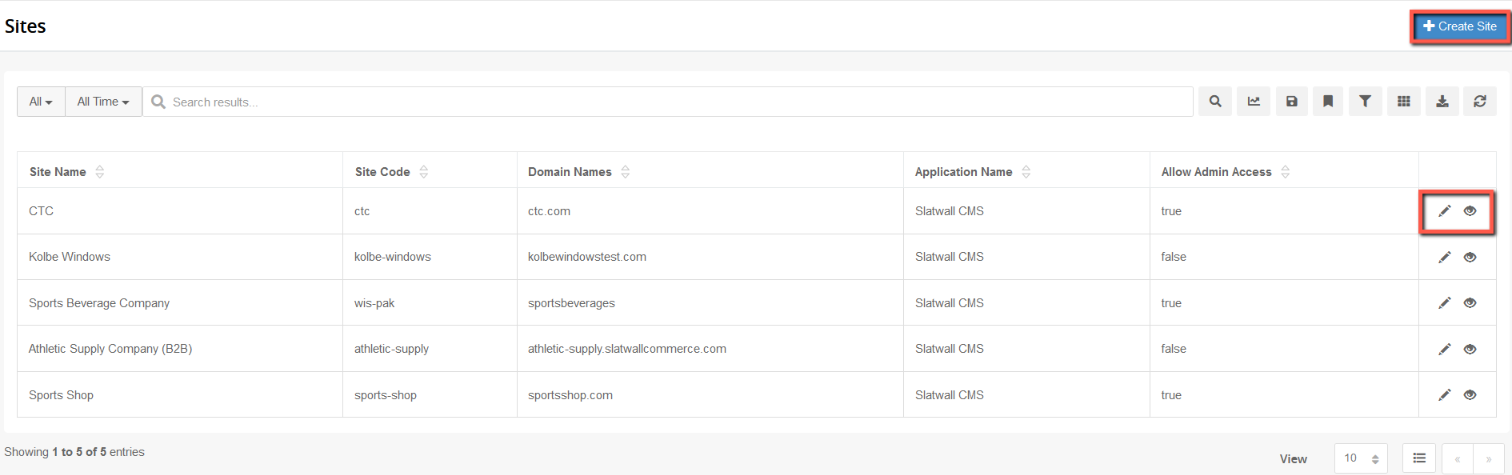Click the export download icon
Image resolution: width=1512 pixels, height=475 pixels.
point(1441,102)
